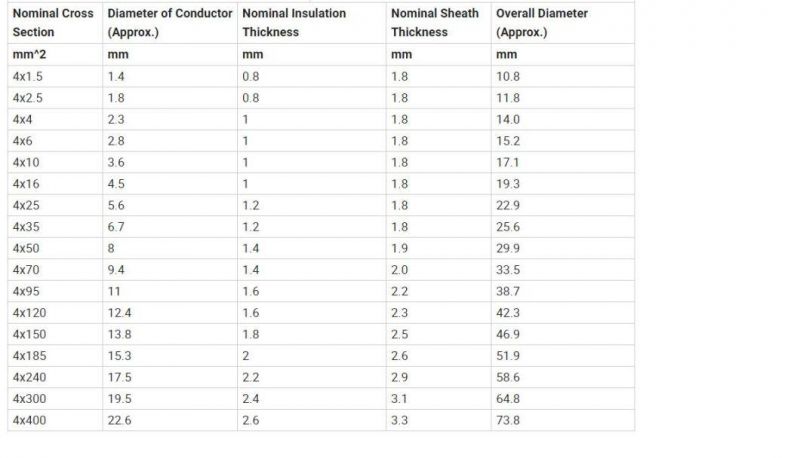Click the 4x1.5 cross section cell
800x458 pixels.
55,77
